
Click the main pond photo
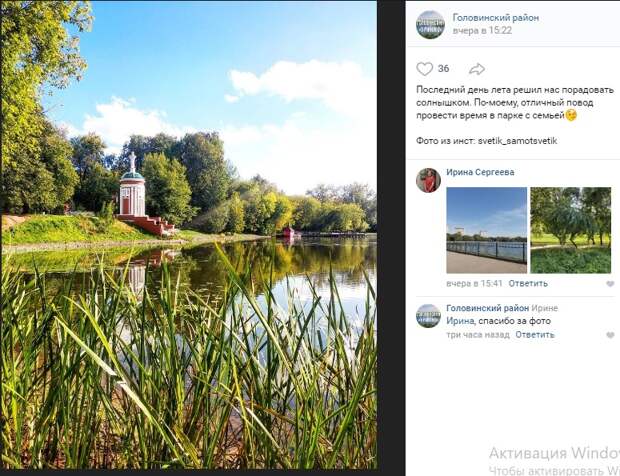(189, 235)
